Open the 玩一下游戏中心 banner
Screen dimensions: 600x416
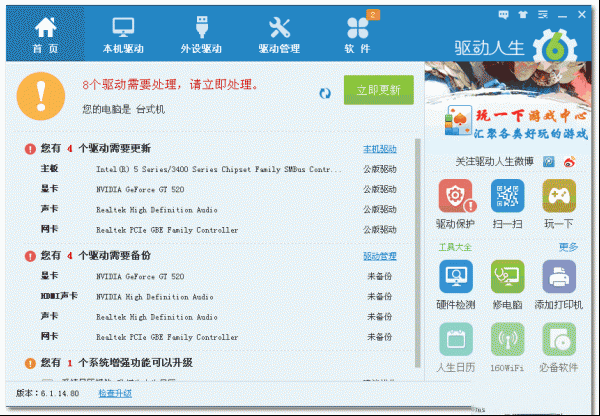click(508, 101)
